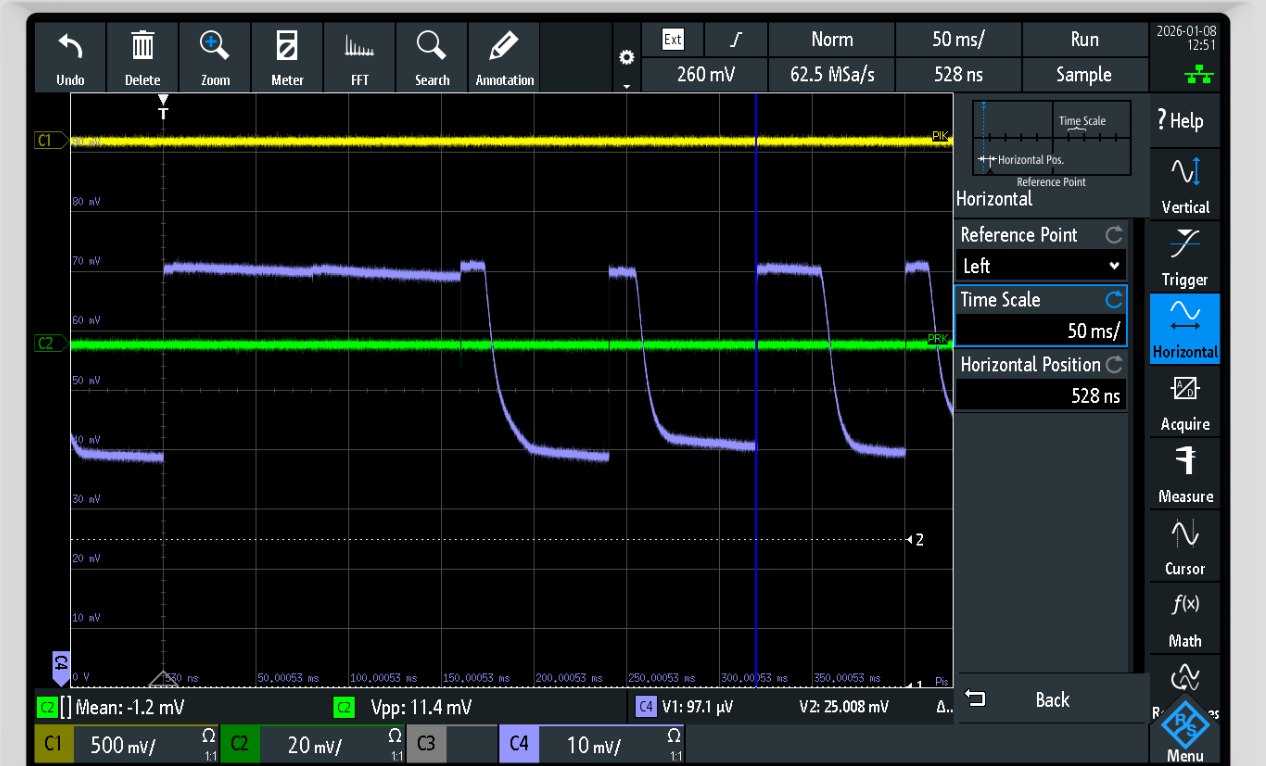Select the Annotation pencil tool
Screen dimensions: 1266x766
[504, 47]
